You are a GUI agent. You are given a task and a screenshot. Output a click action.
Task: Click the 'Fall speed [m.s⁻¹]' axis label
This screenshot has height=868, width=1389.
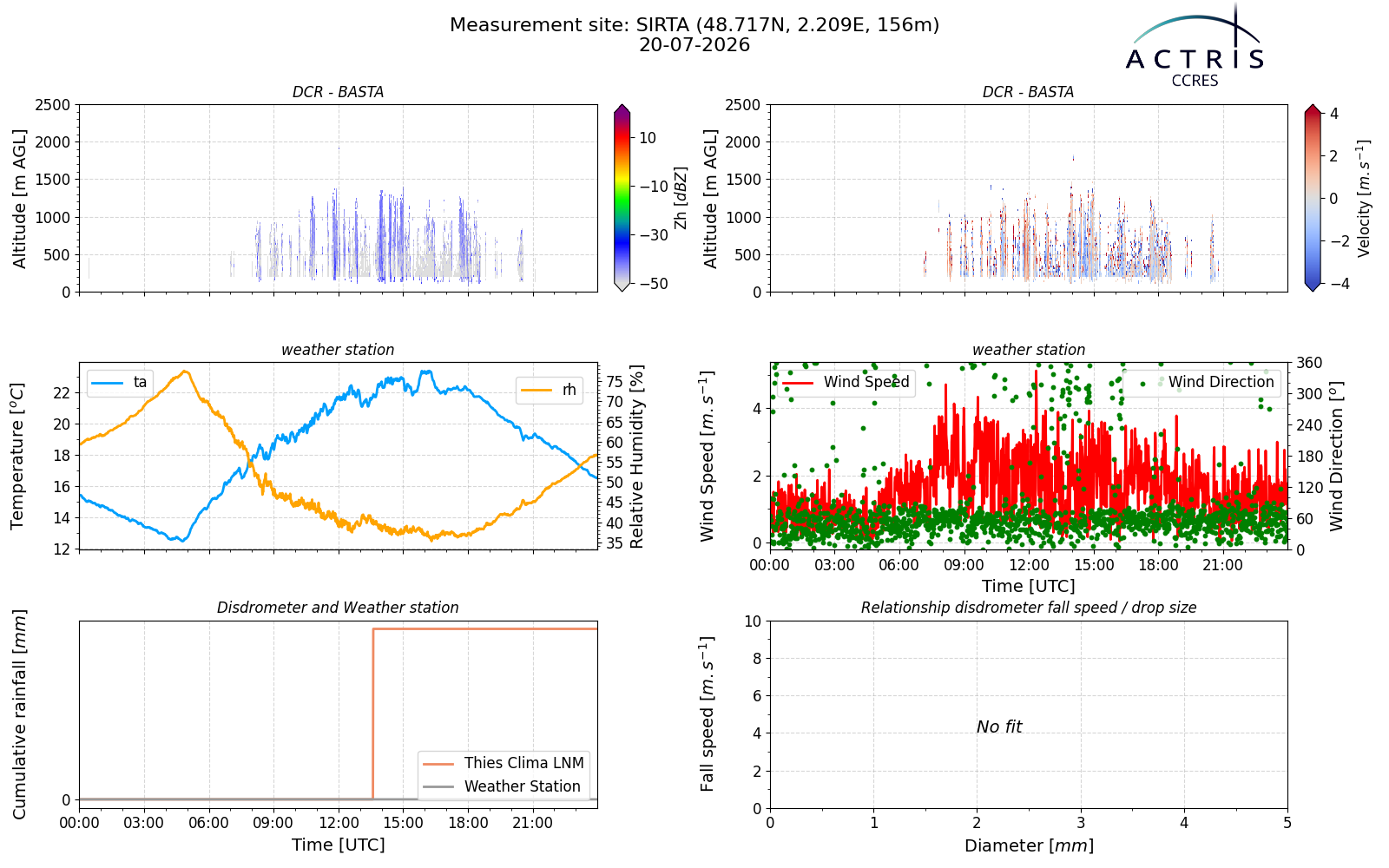[708, 714]
